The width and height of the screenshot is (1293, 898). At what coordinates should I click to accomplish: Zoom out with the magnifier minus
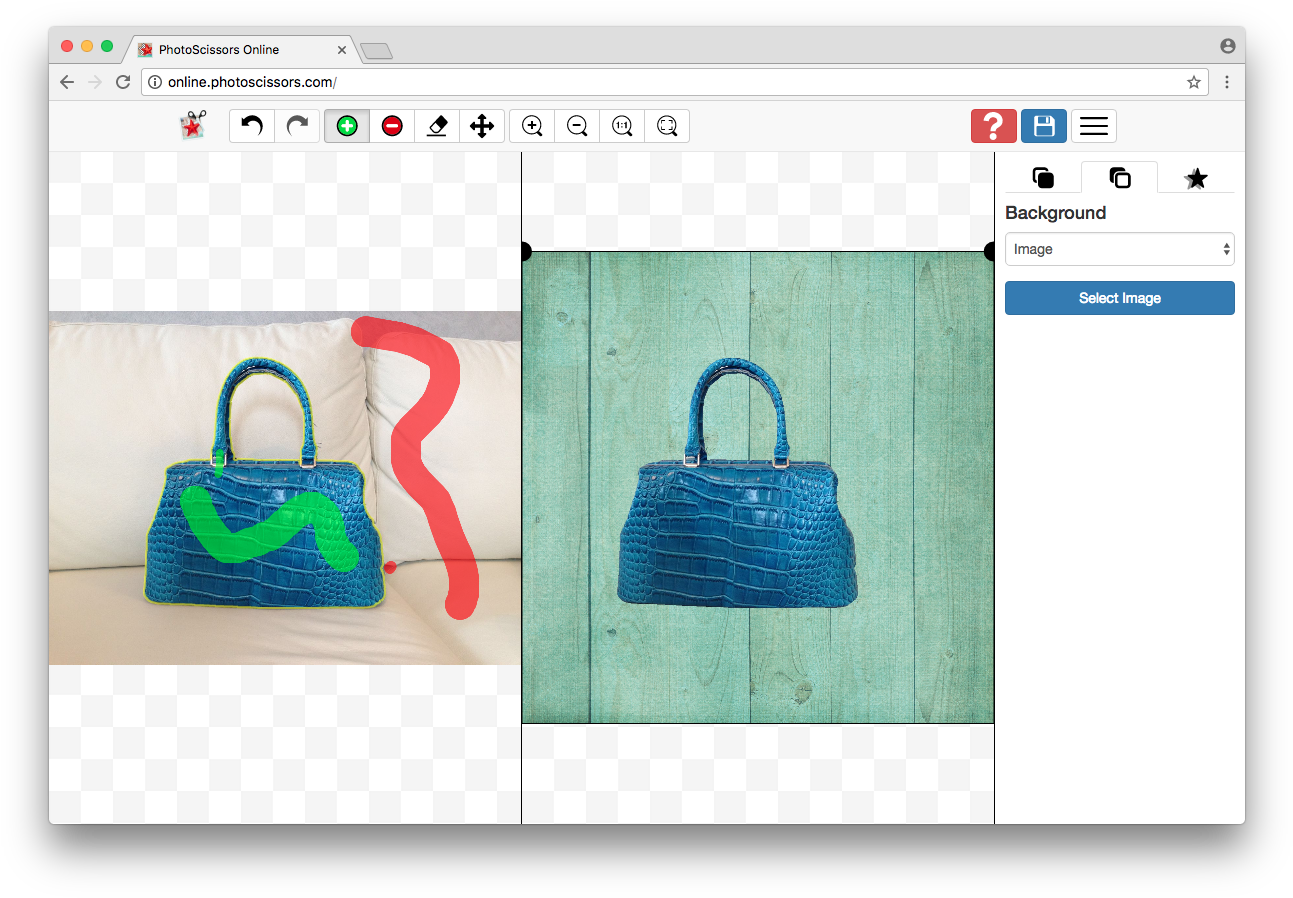point(577,126)
